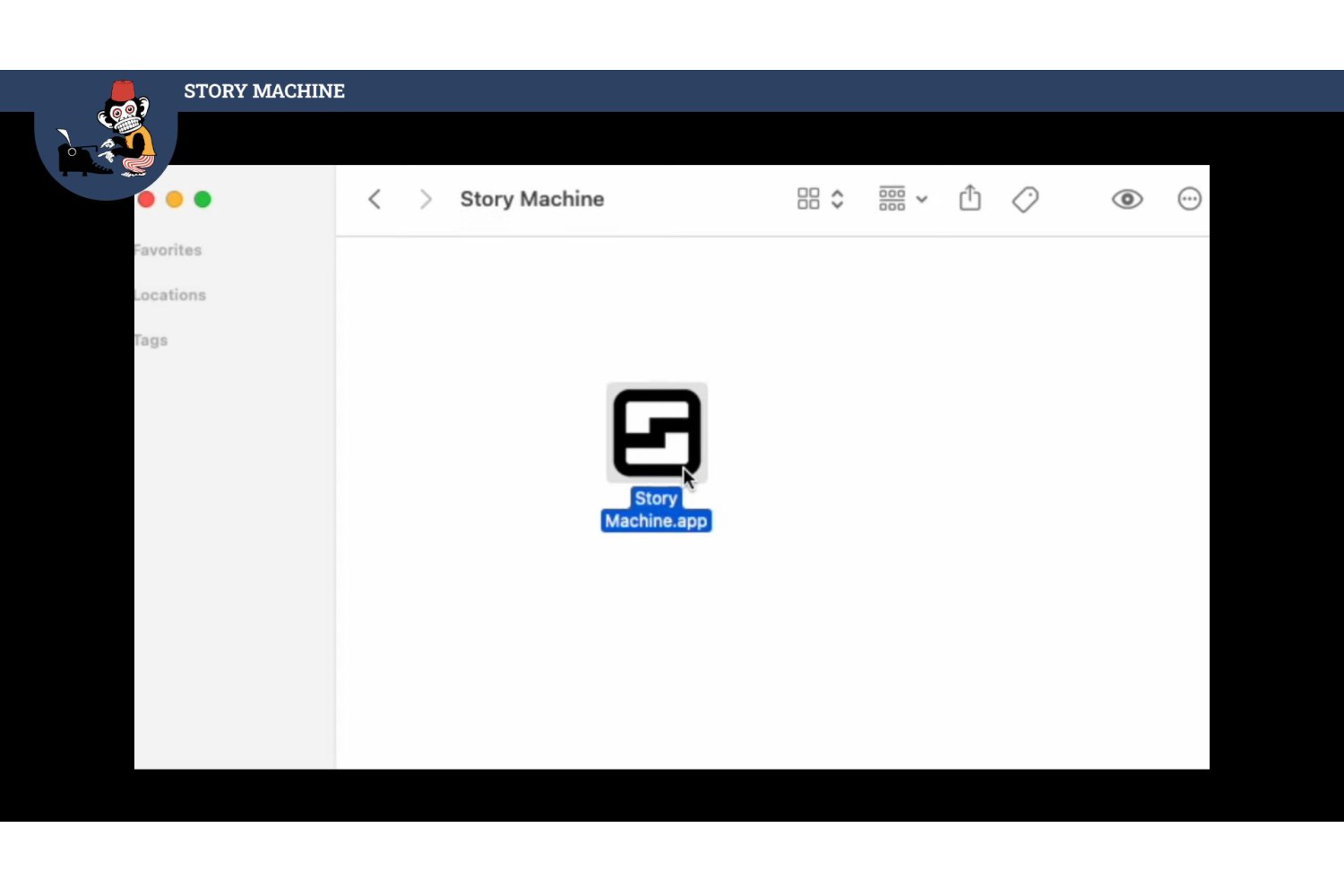Screen dimensions: 1344x896
Task: Expand the group-by dropdown chevron
Action: [922, 200]
